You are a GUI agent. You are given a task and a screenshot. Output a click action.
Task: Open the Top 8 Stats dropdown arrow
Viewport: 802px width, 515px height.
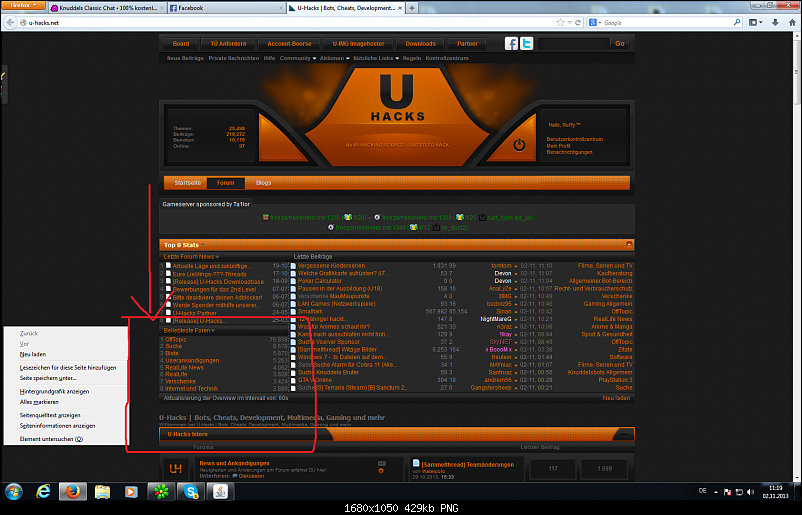tap(203, 245)
